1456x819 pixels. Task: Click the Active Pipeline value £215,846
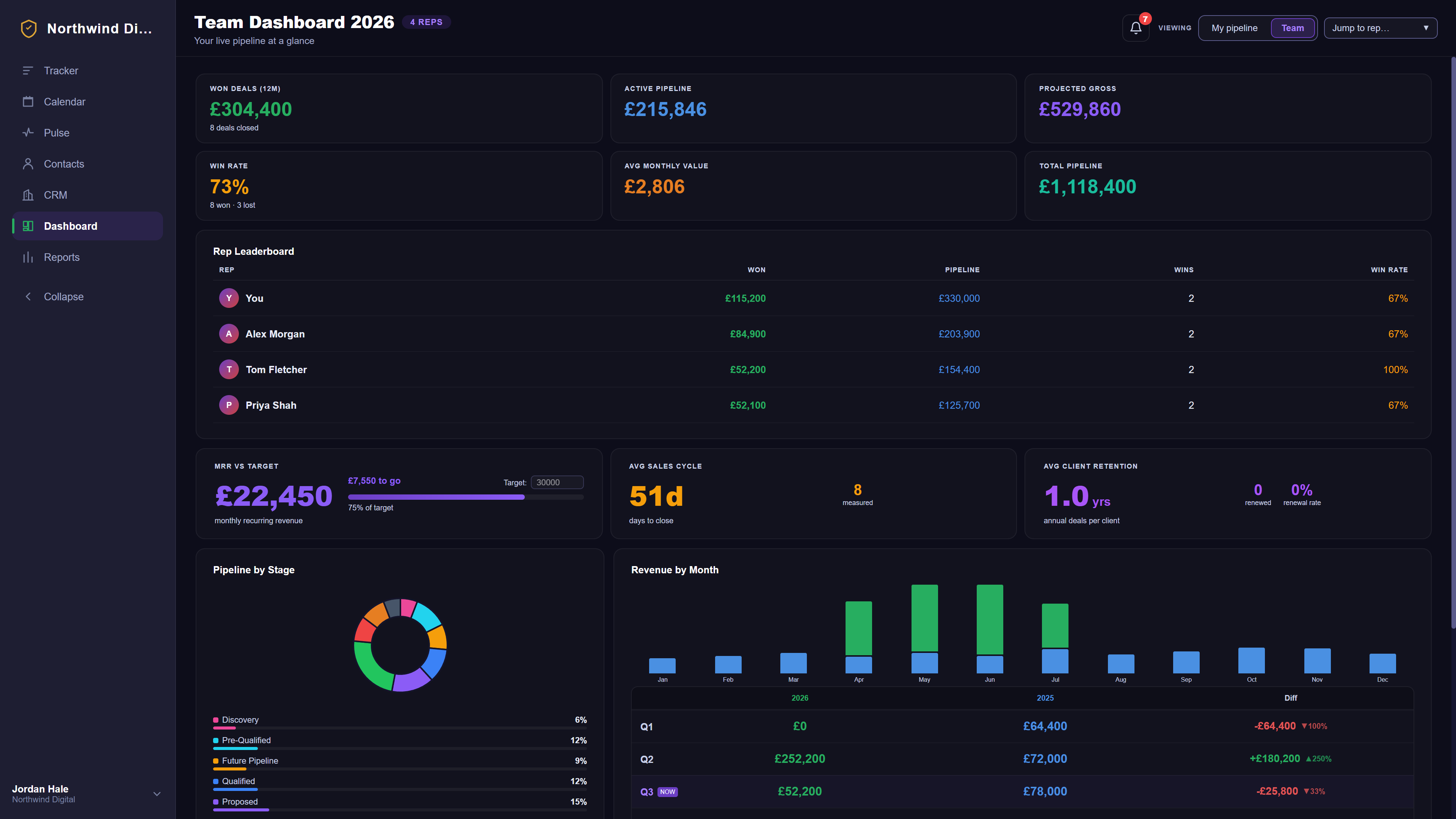(x=665, y=109)
